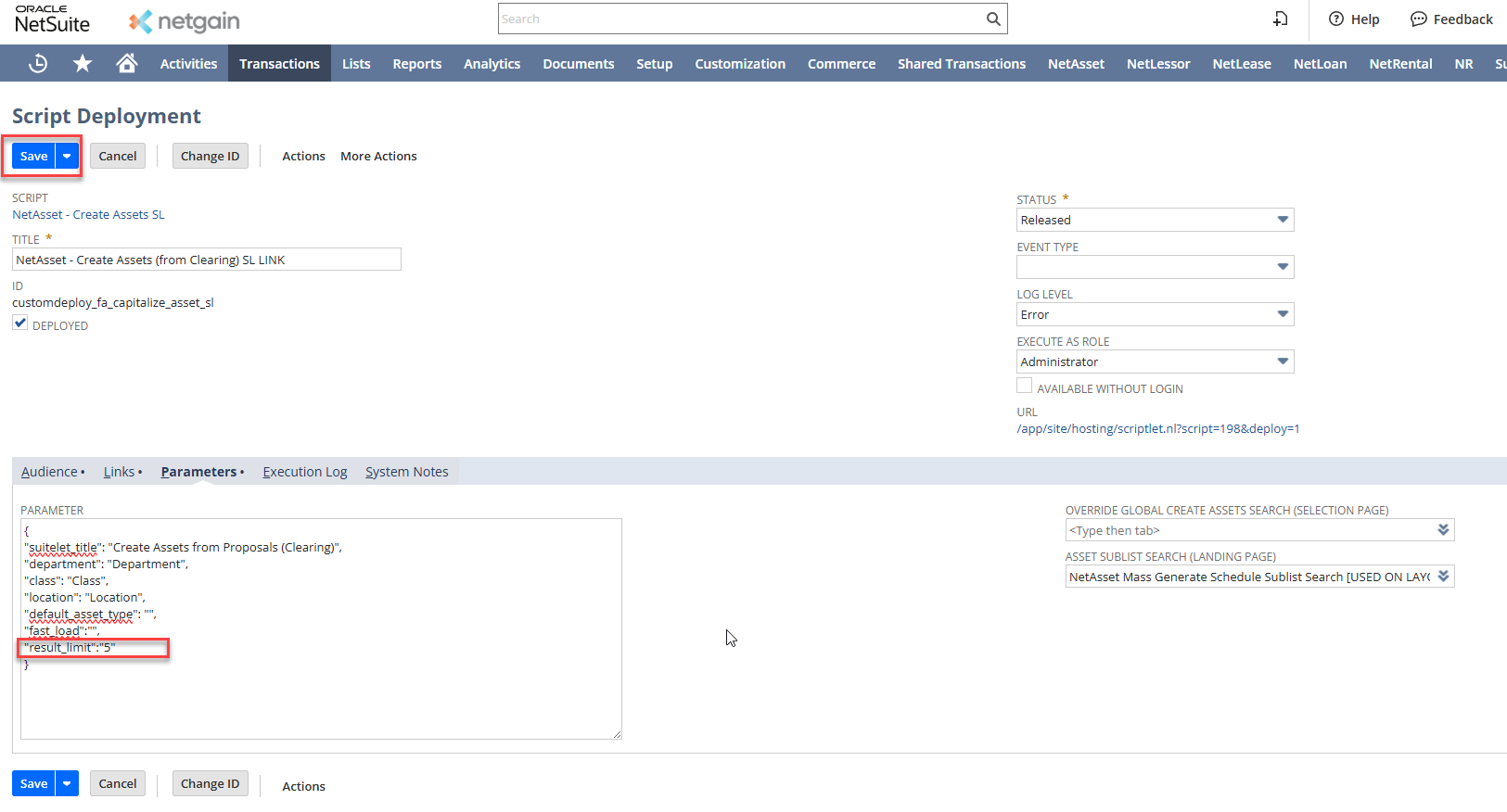This screenshot has height=812, width=1507.
Task: Click into the Title input field
Action: tap(206, 260)
